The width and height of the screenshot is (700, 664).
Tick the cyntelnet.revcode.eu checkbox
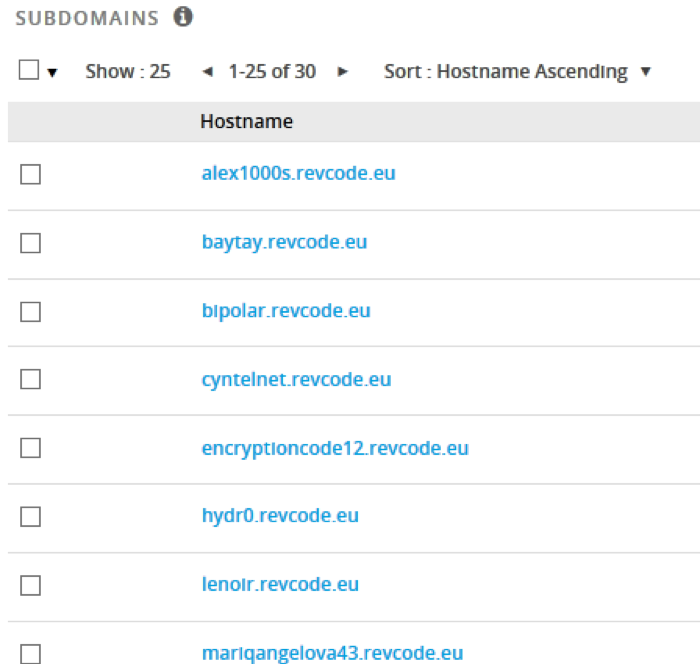(x=30, y=379)
